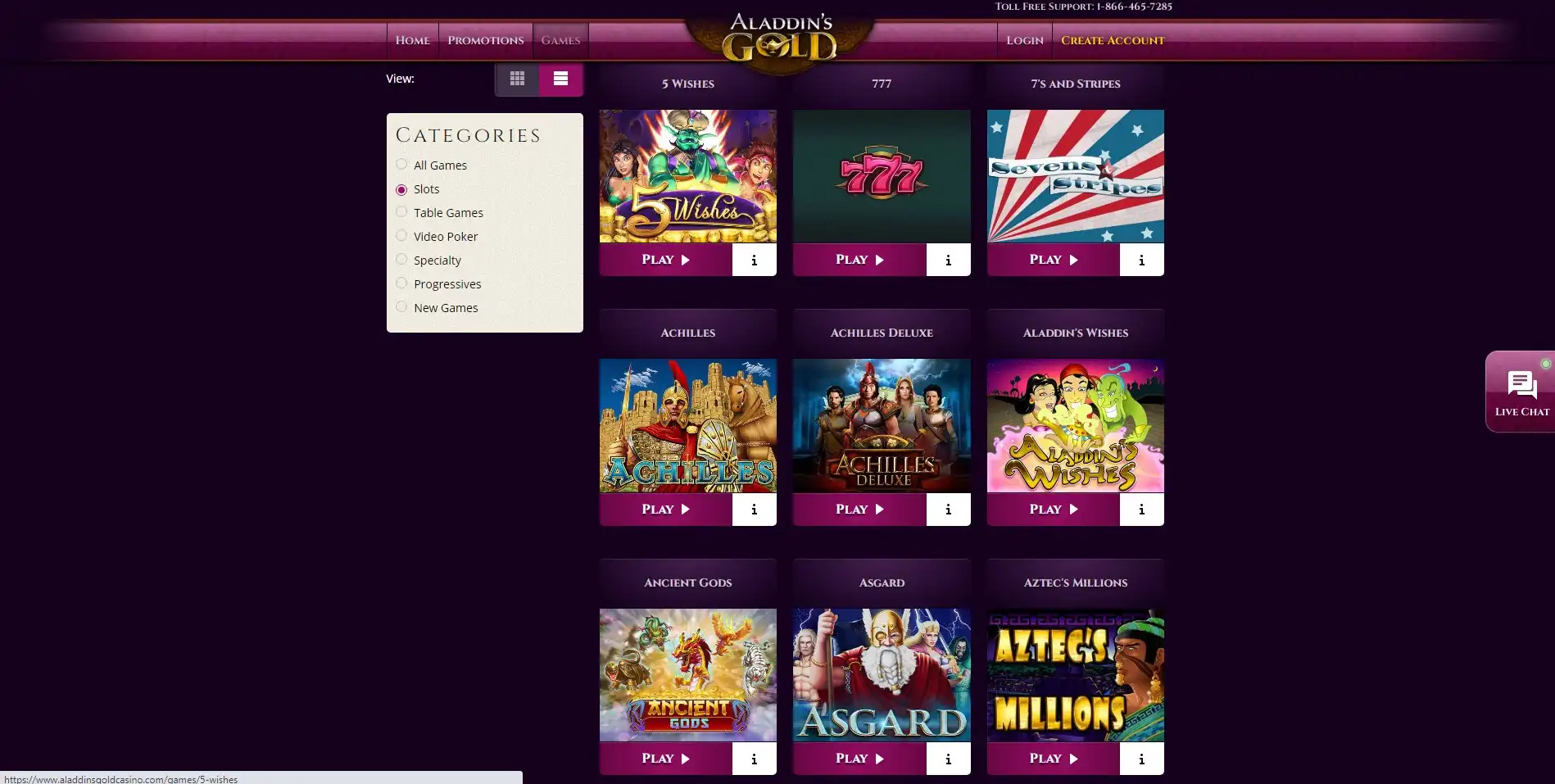Open info icon for Achilles Deluxe
Viewport: 1555px width, 784px height.
point(948,510)
